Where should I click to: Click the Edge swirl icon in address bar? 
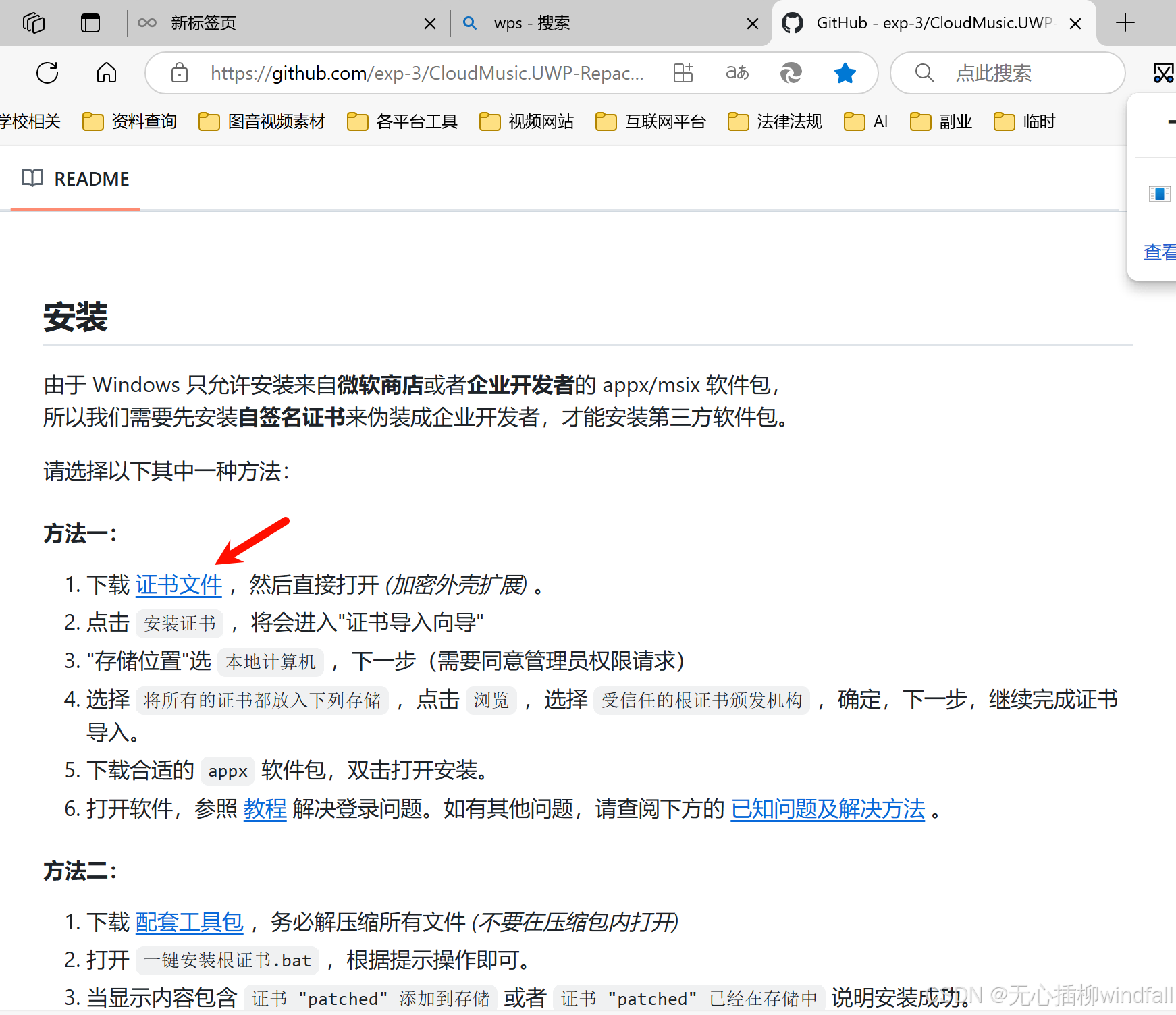point(791,72)
